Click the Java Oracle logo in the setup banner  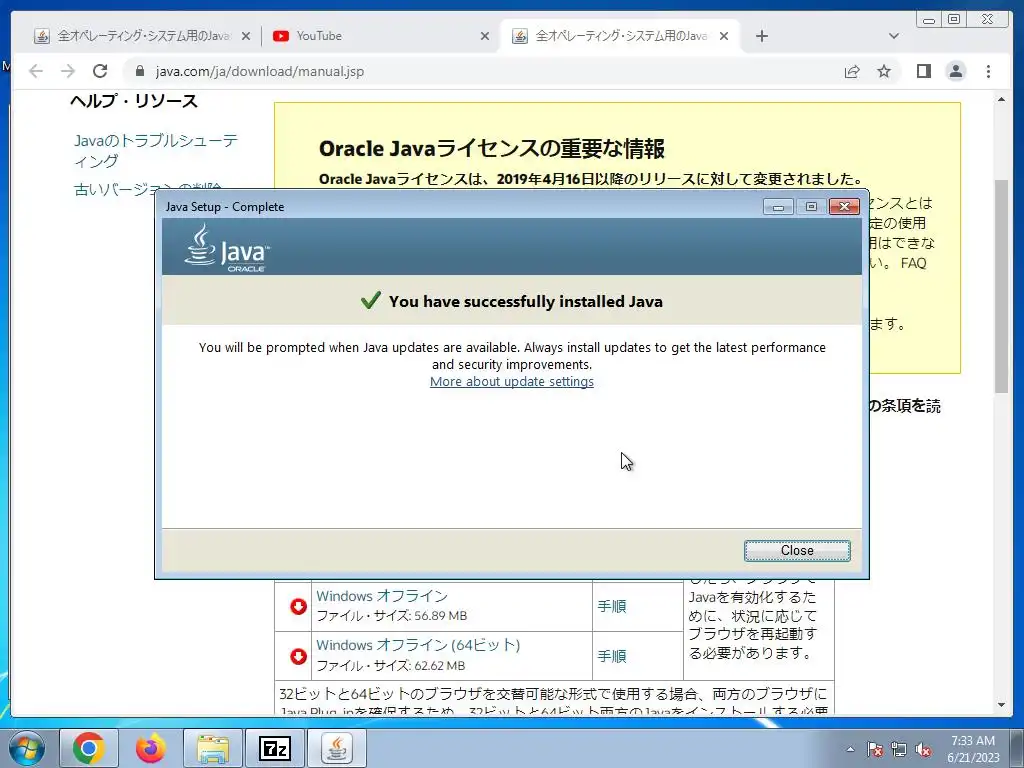227,248
